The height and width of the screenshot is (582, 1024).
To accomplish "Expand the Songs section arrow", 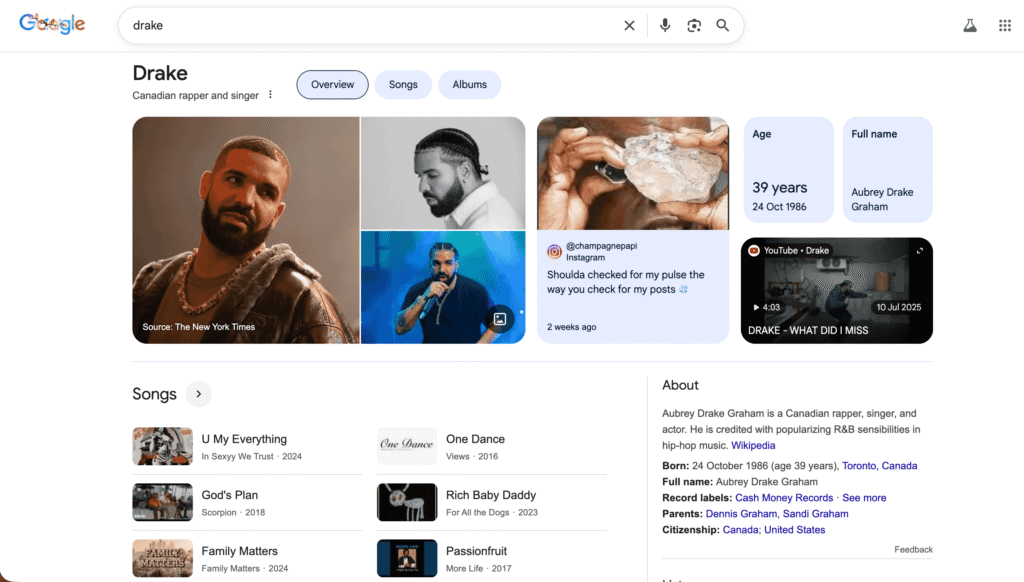I will [x=199, y=394].
